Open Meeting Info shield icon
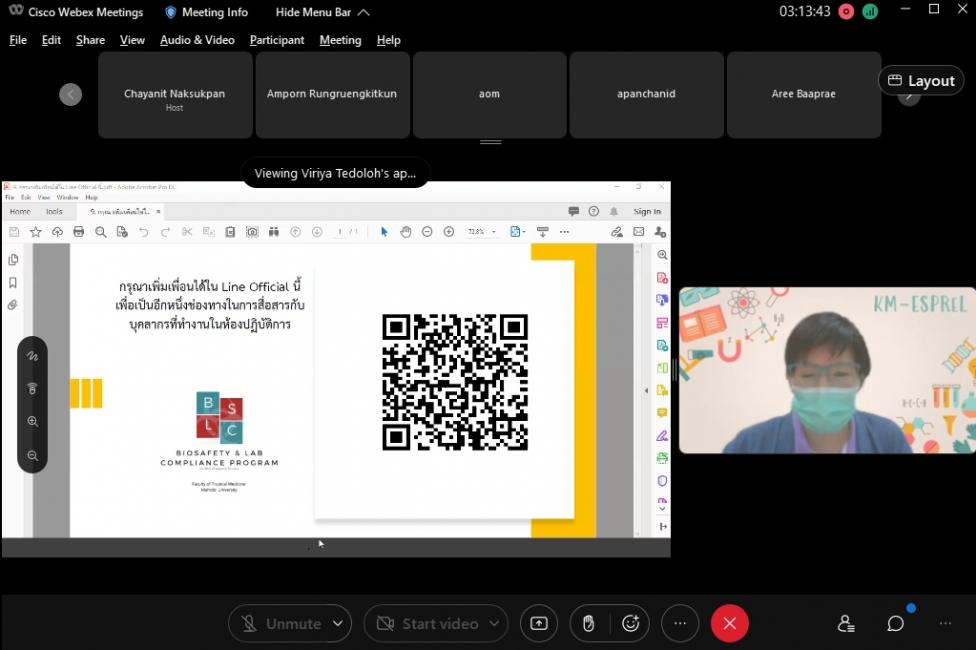 [171, 12]
